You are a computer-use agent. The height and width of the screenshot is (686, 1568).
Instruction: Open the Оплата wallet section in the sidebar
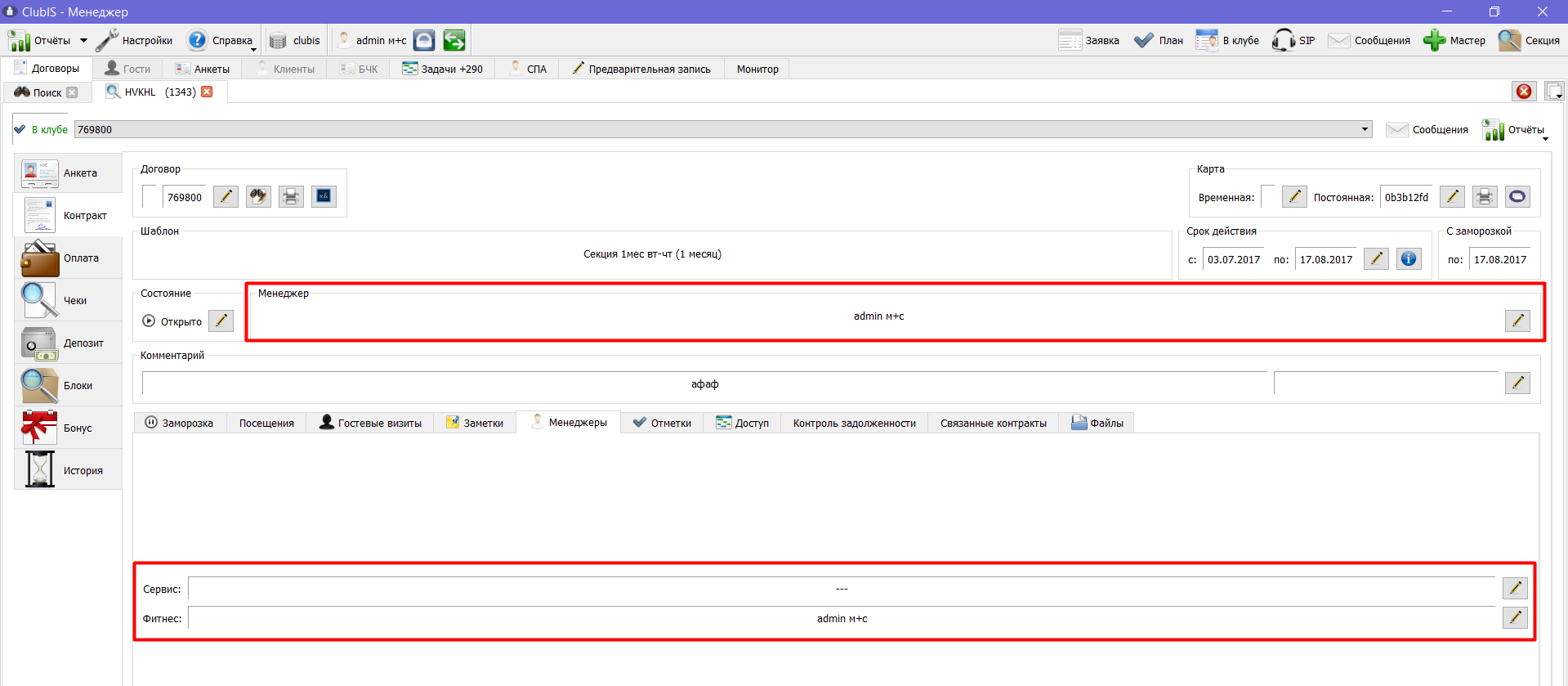click(68, 258)
